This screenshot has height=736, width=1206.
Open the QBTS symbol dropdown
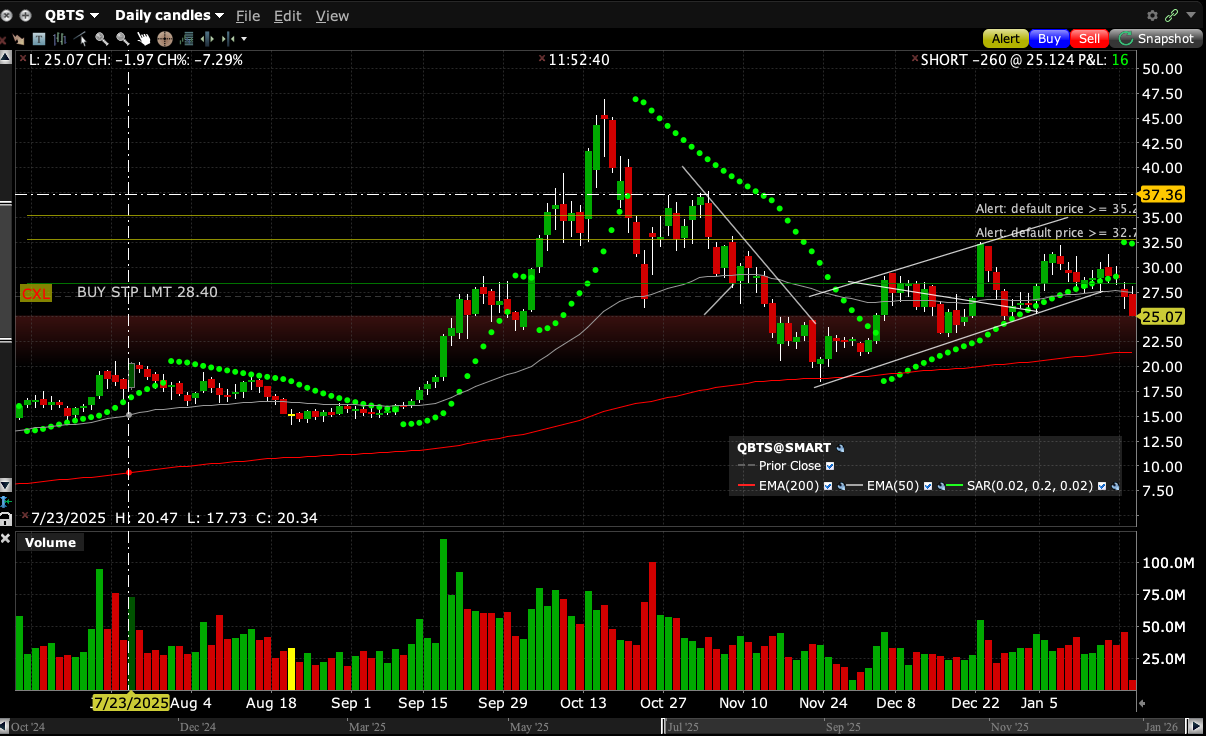coord(71,15)
